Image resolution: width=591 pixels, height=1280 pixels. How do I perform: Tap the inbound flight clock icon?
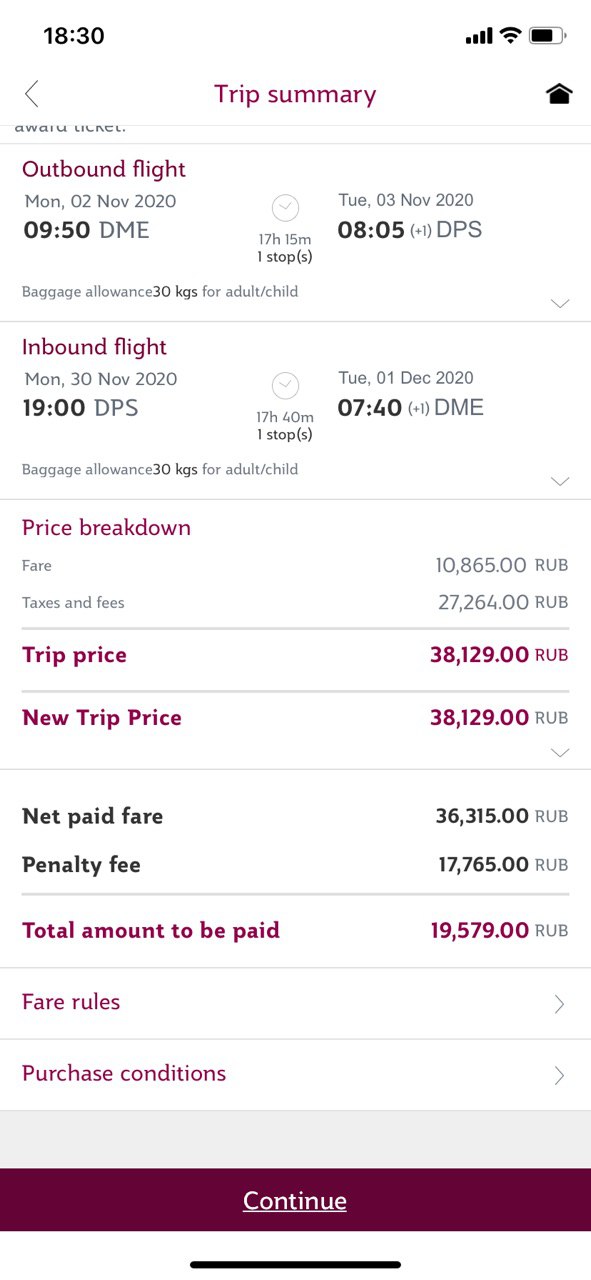point(285,386)
